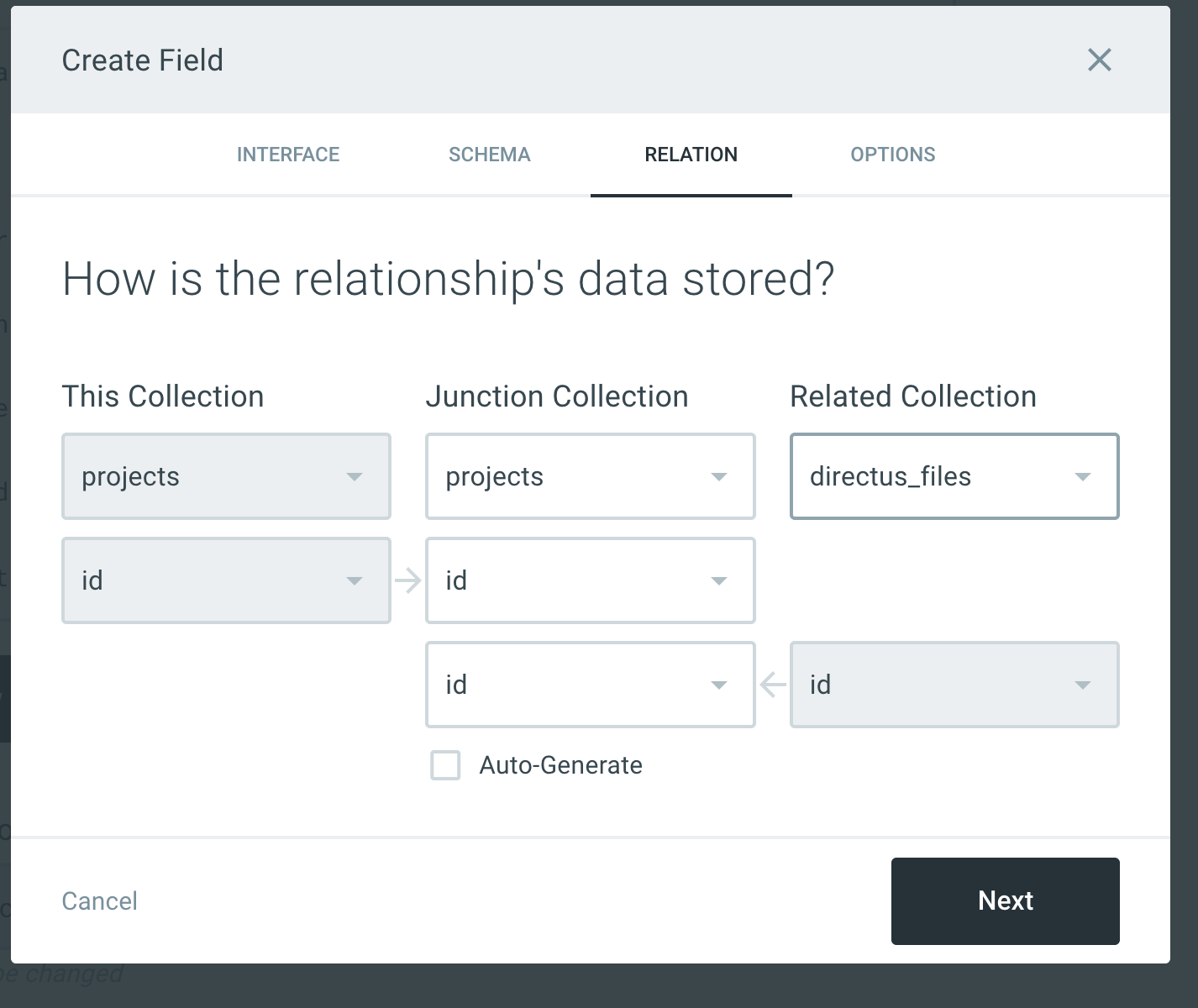Open the Related Collection dropdown showing directus_files

[x=954, y=476]
